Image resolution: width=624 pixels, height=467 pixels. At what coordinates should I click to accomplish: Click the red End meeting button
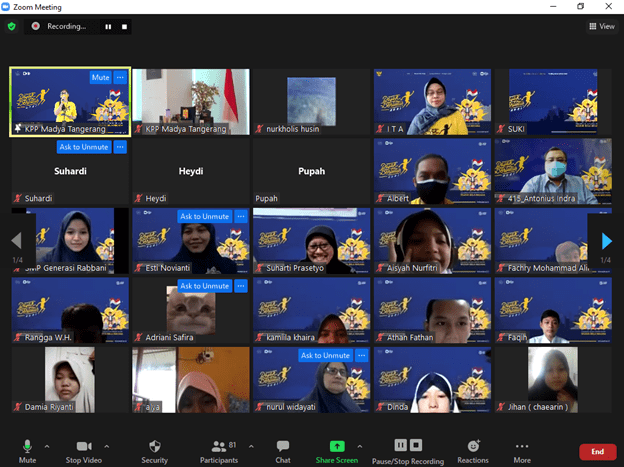[x=597, y=452]
